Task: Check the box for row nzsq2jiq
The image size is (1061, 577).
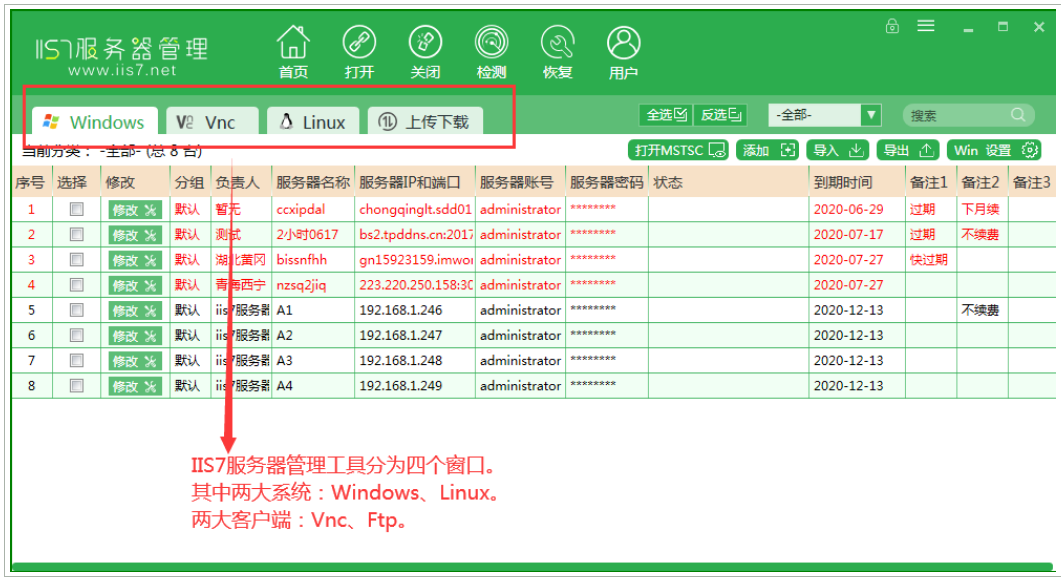Action: click(76, 285)
